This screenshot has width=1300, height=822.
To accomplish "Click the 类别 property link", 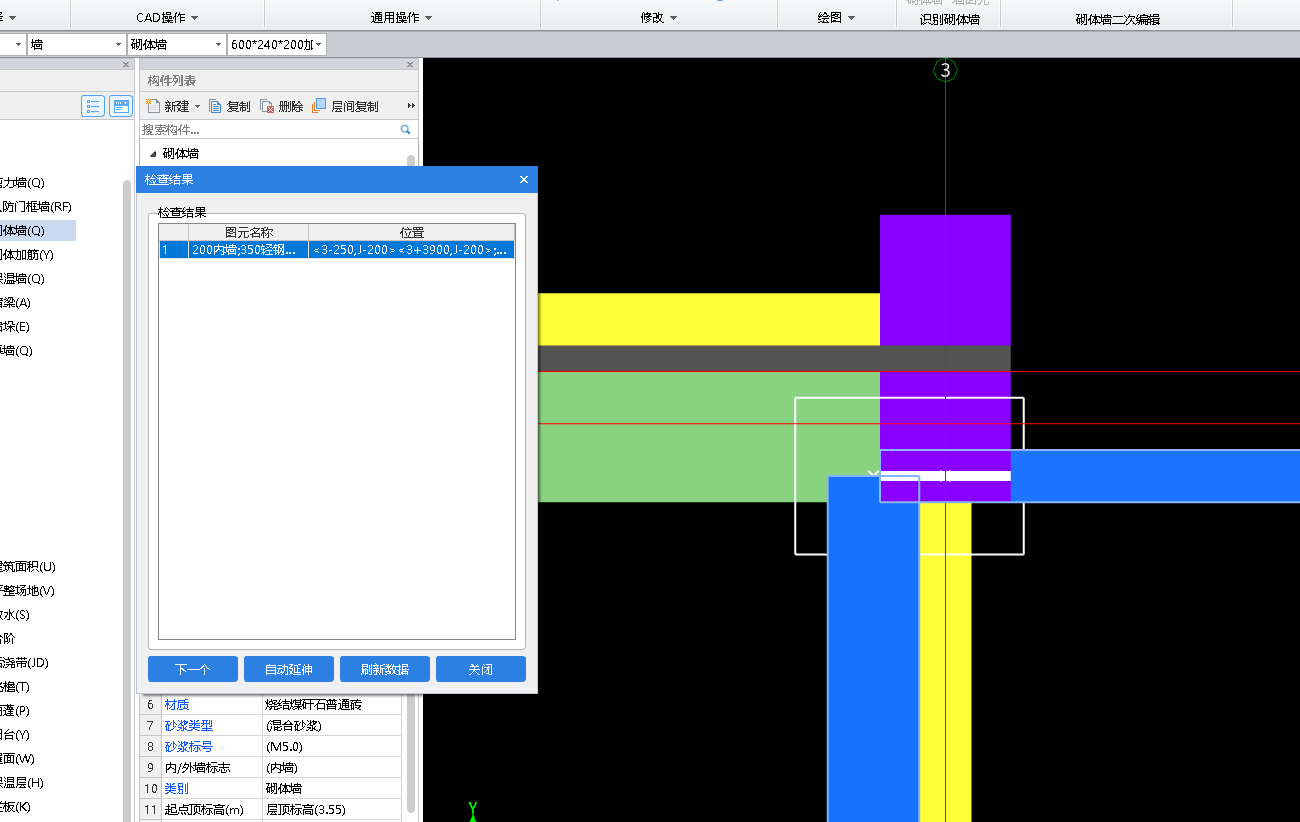I will [177, 789].
